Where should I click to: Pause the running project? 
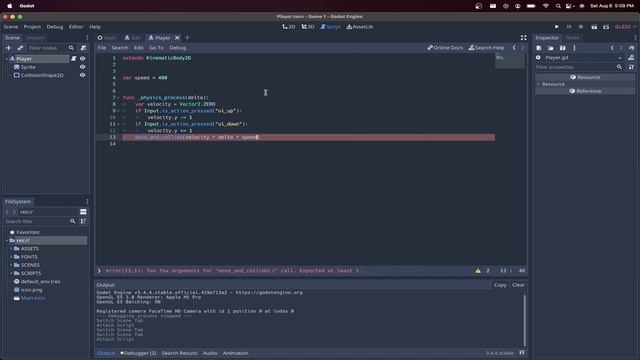(569, 27)
